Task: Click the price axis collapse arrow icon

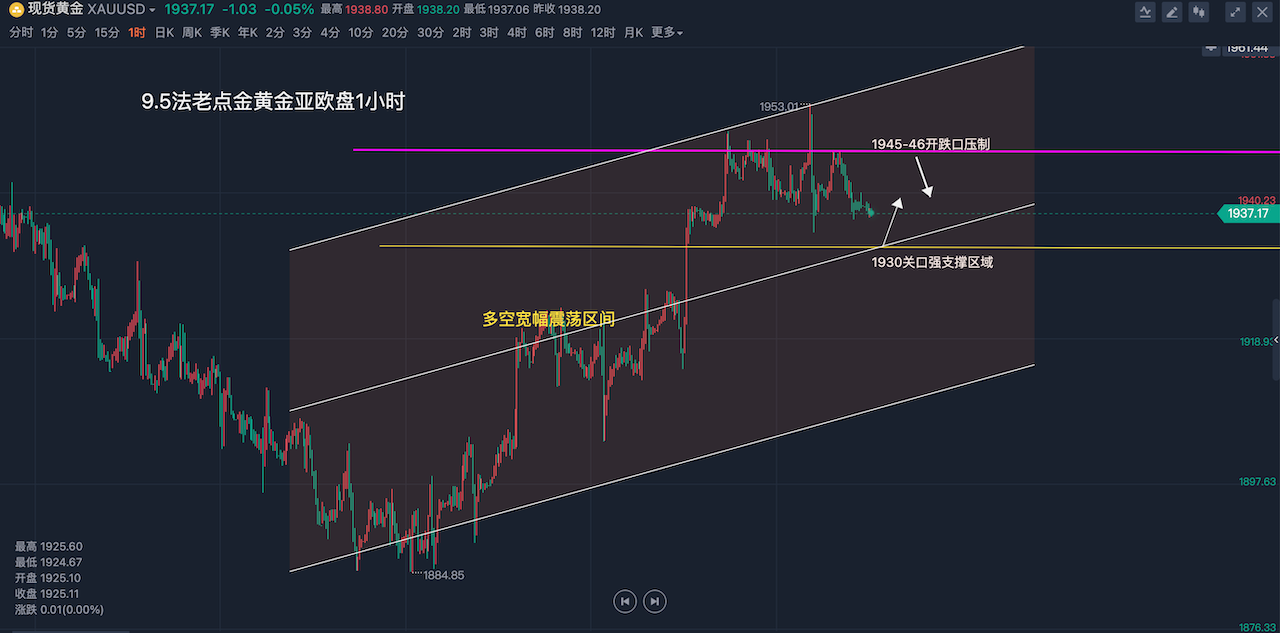Action: [x=1212, y=47]
